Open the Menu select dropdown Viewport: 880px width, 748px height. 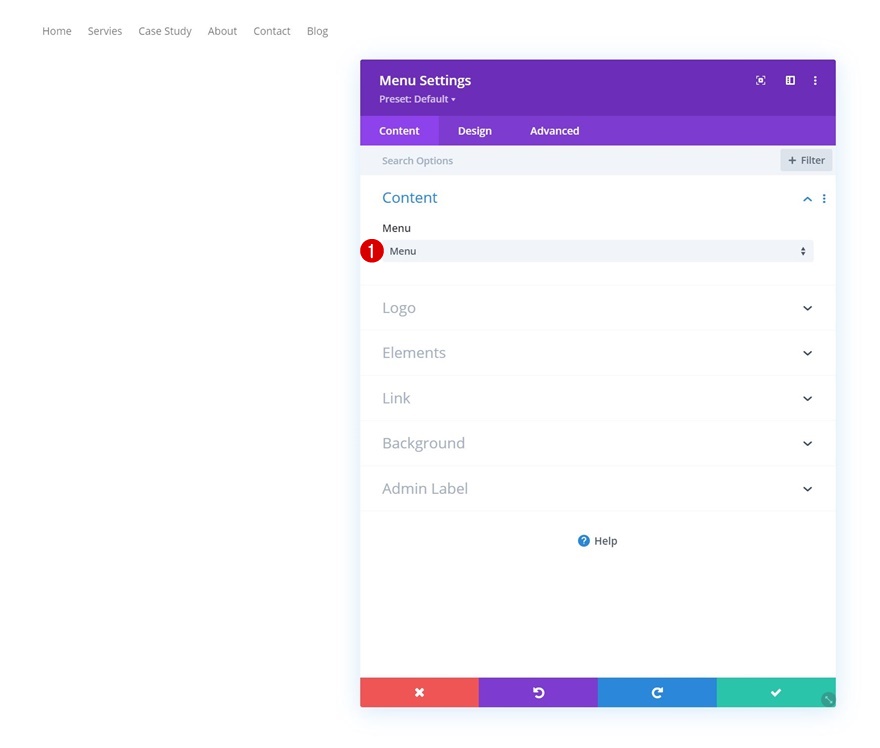point(598,251)
